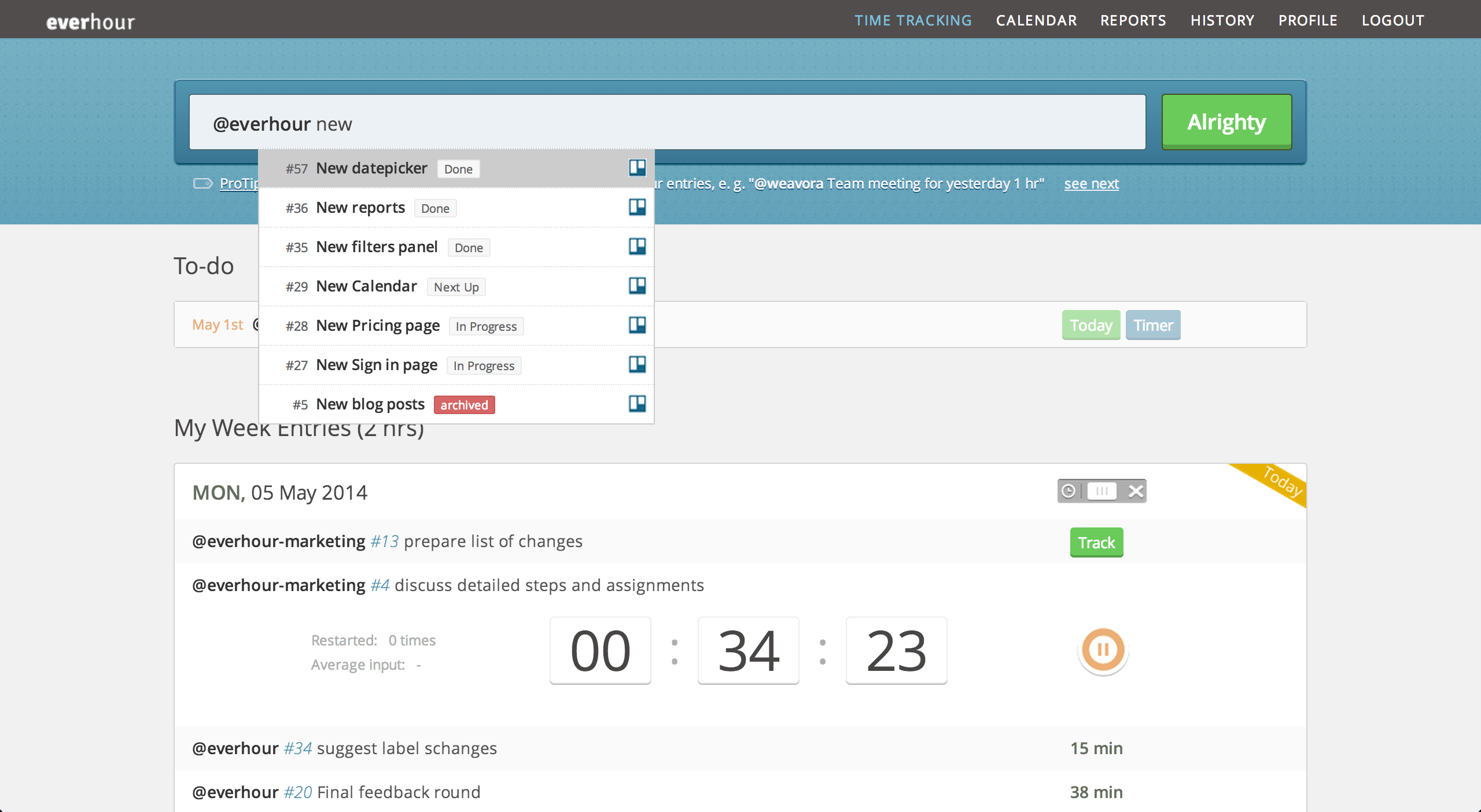Open Trello board icon for New Calendar
Viewport: 1481px width, 812px height.
(637, 286)
